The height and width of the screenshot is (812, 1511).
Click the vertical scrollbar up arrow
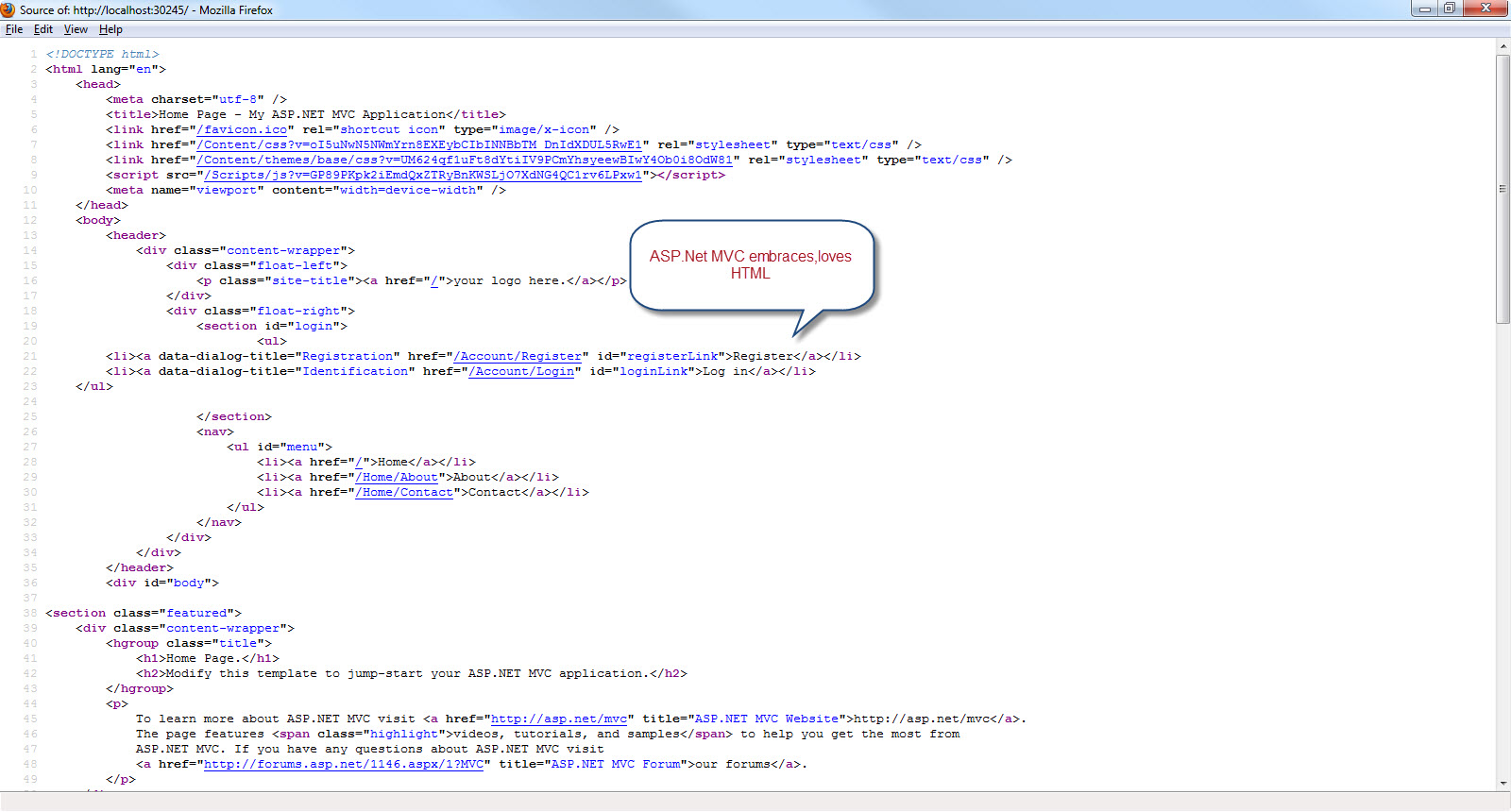coord(1503,46)
